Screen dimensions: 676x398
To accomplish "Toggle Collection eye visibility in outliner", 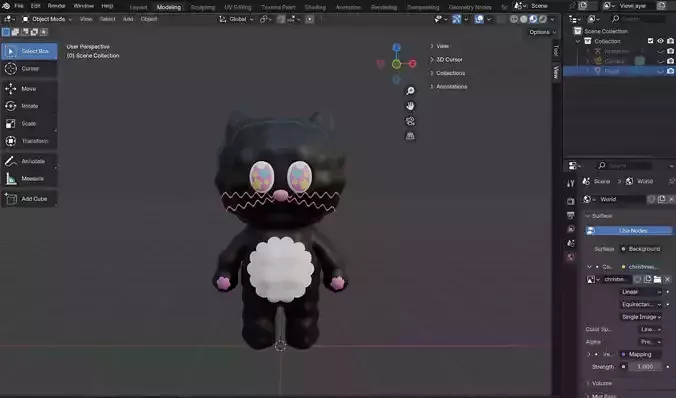I will tap(660, 41).
